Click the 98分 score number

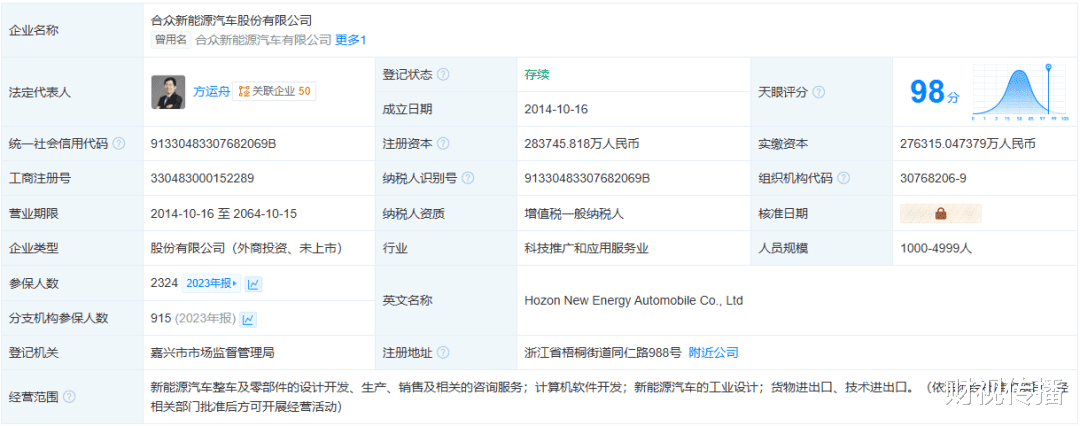click(934, 92)
